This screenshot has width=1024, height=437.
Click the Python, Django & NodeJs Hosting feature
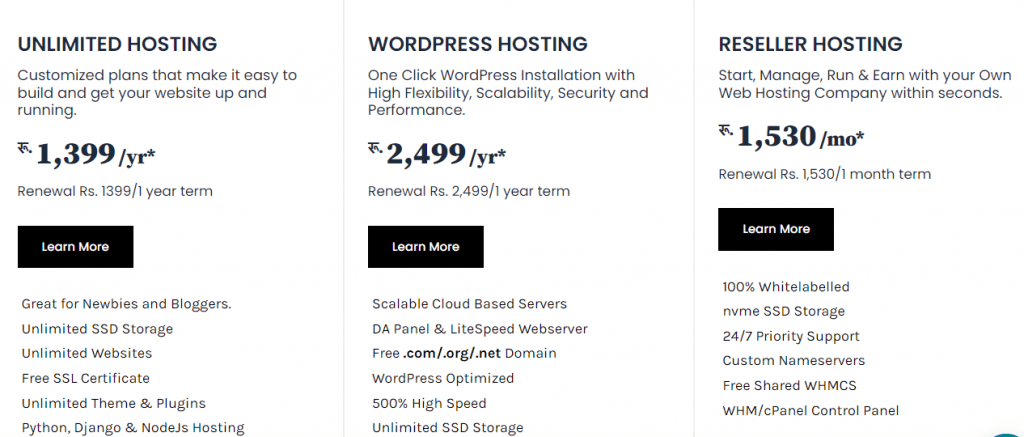133,428
